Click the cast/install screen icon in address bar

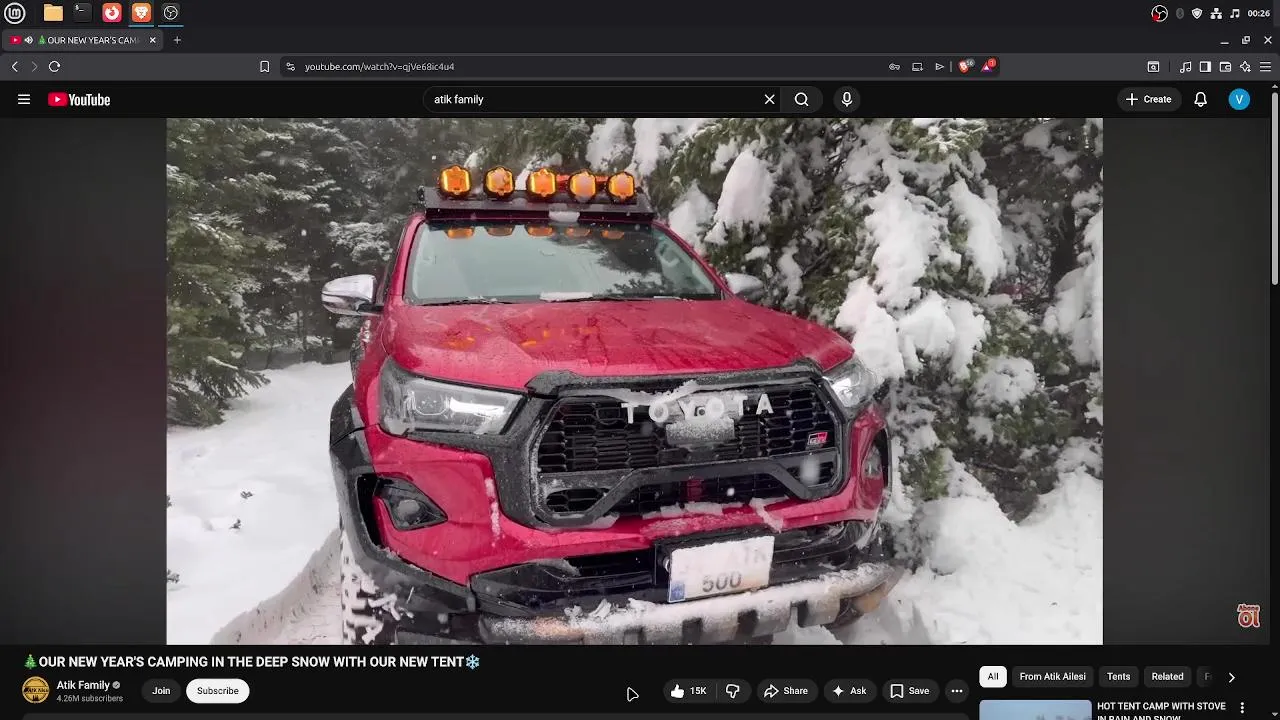point(917,66)
